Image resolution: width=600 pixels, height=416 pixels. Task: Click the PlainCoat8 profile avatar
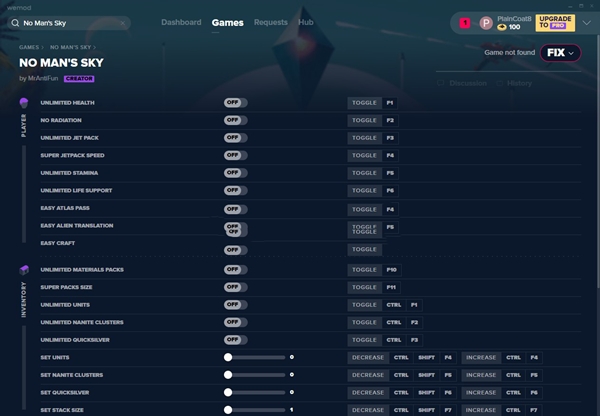point(486,23)
